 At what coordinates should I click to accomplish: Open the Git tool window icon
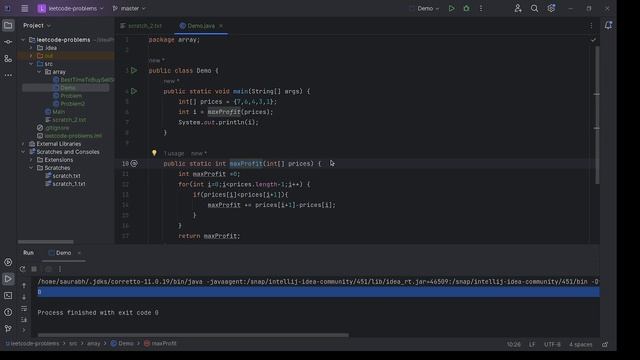click(8, 329)
